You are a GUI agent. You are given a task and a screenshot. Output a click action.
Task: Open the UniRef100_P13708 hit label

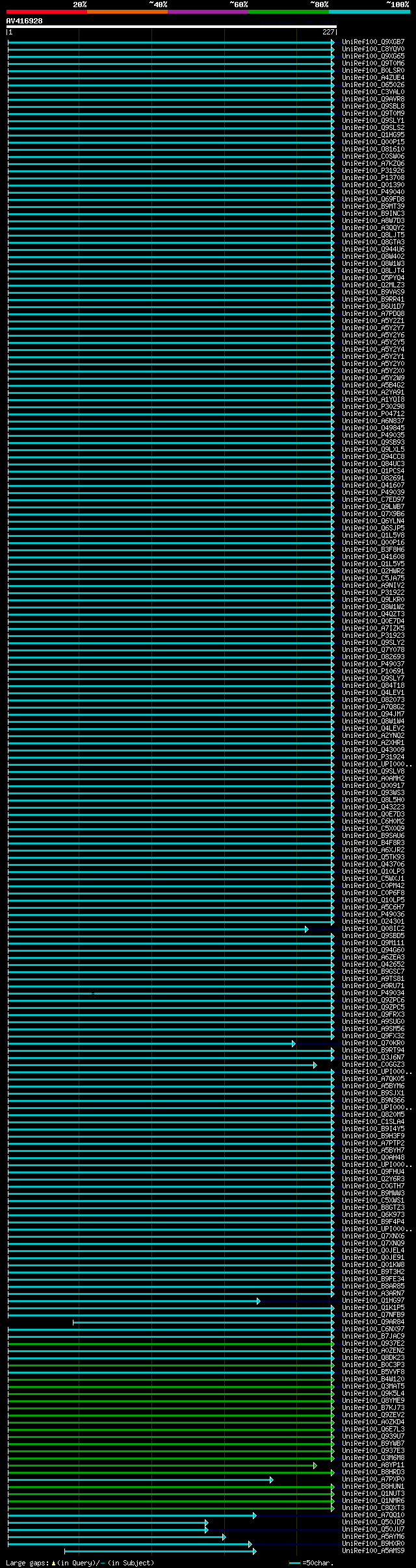click(373, 178)
